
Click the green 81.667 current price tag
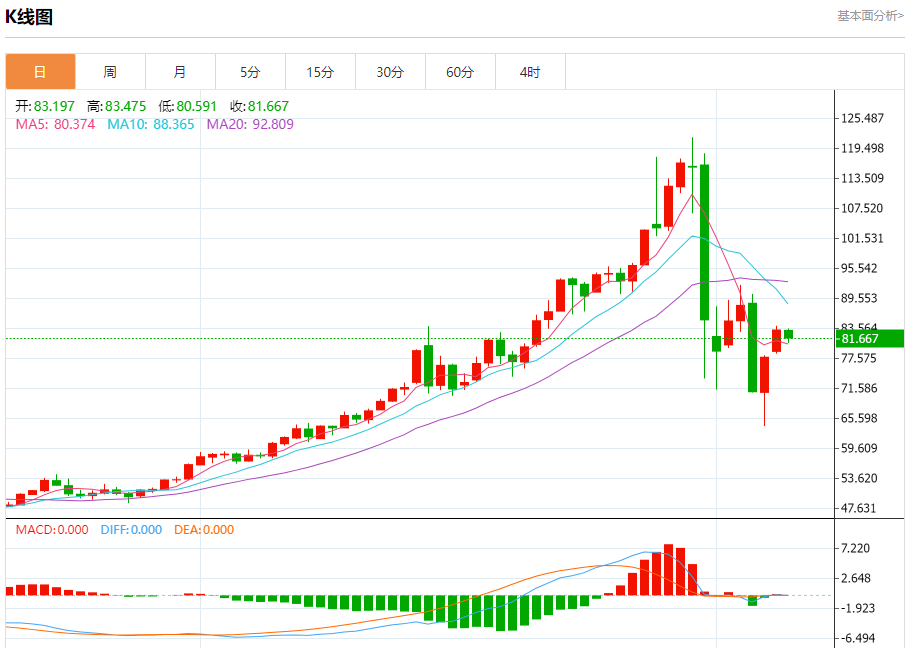click(869, 339)
